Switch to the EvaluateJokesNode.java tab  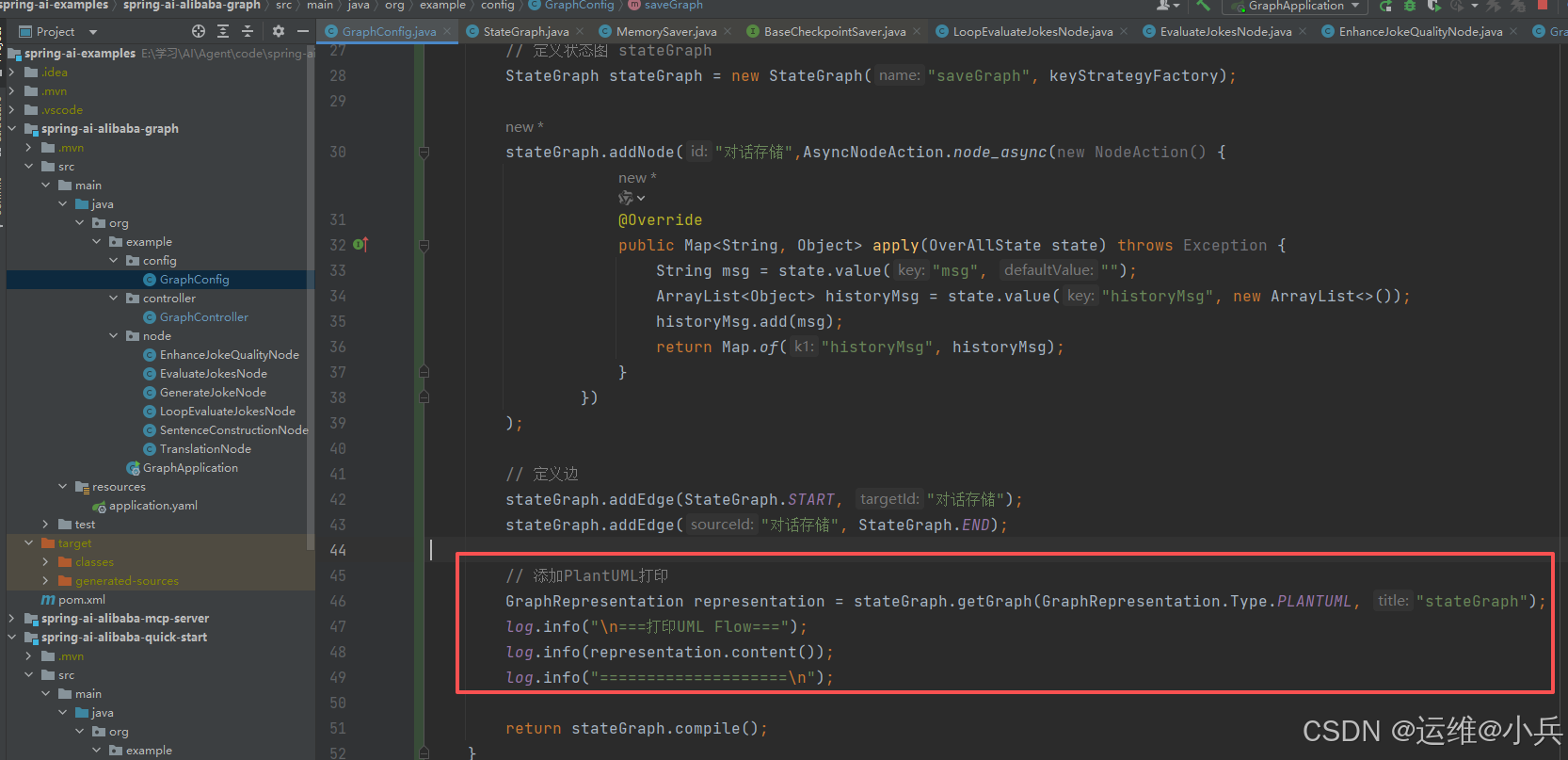click(x=1225, y=31)
